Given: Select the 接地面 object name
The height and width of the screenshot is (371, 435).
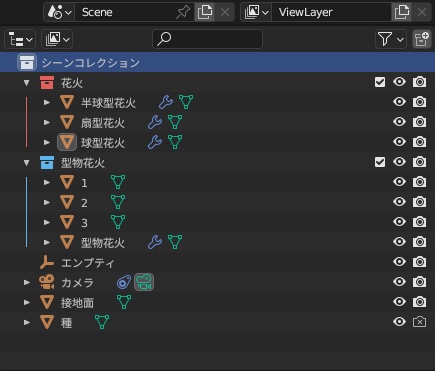Looking at the screenshot, I should 77,303.
